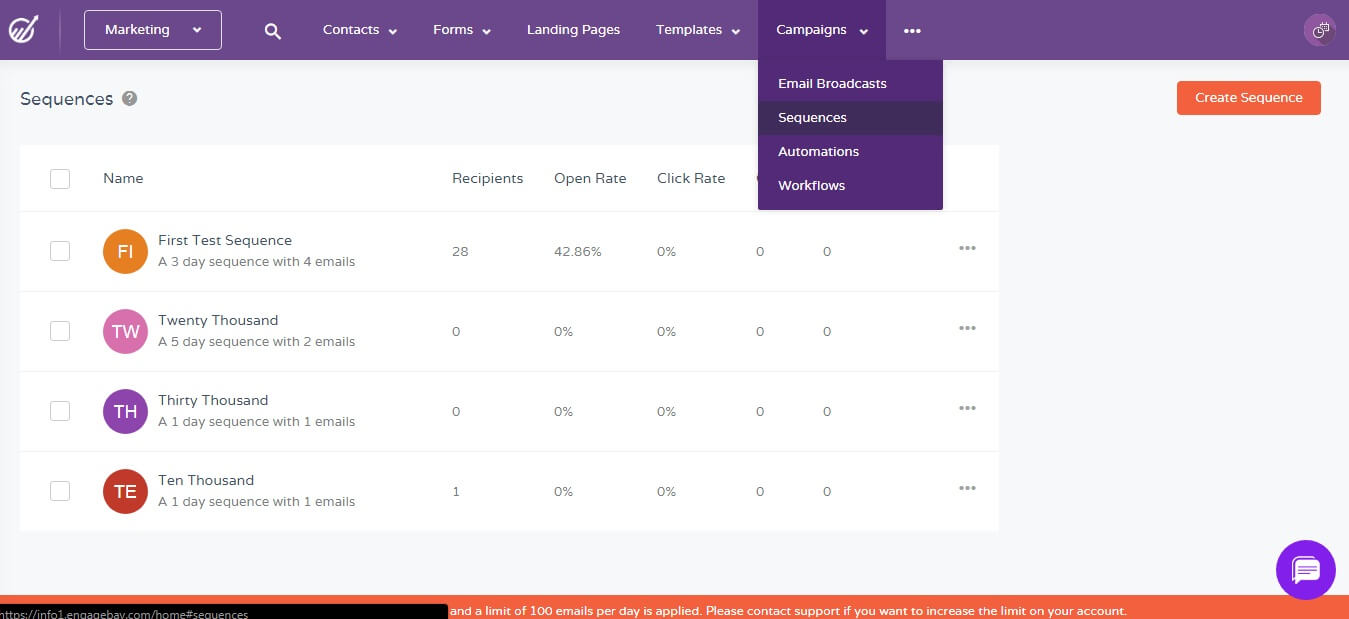Open more options for First Test Sequence
1349x619 pixels.
coord(967,249)
